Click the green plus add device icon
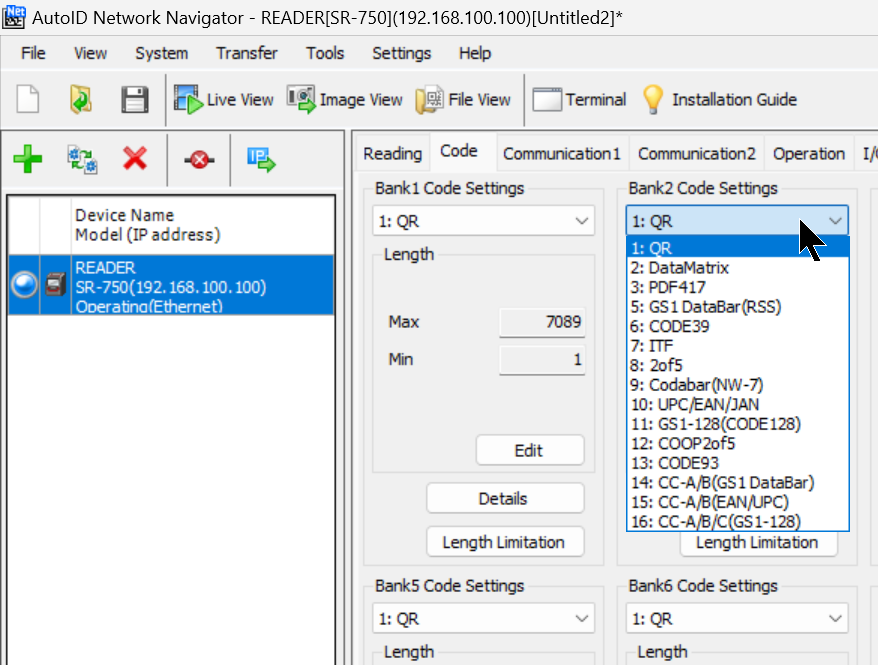This screenshot has width=878, height=665. click(27, 160)
